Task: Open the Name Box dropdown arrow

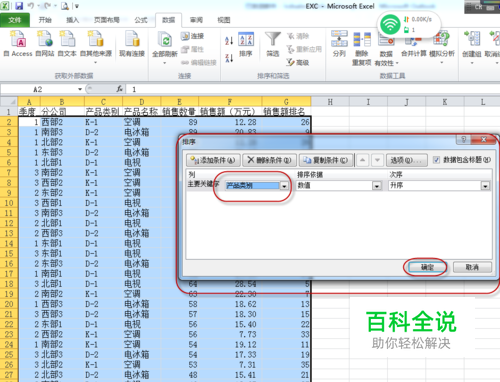Action: [x=80, y=89]
